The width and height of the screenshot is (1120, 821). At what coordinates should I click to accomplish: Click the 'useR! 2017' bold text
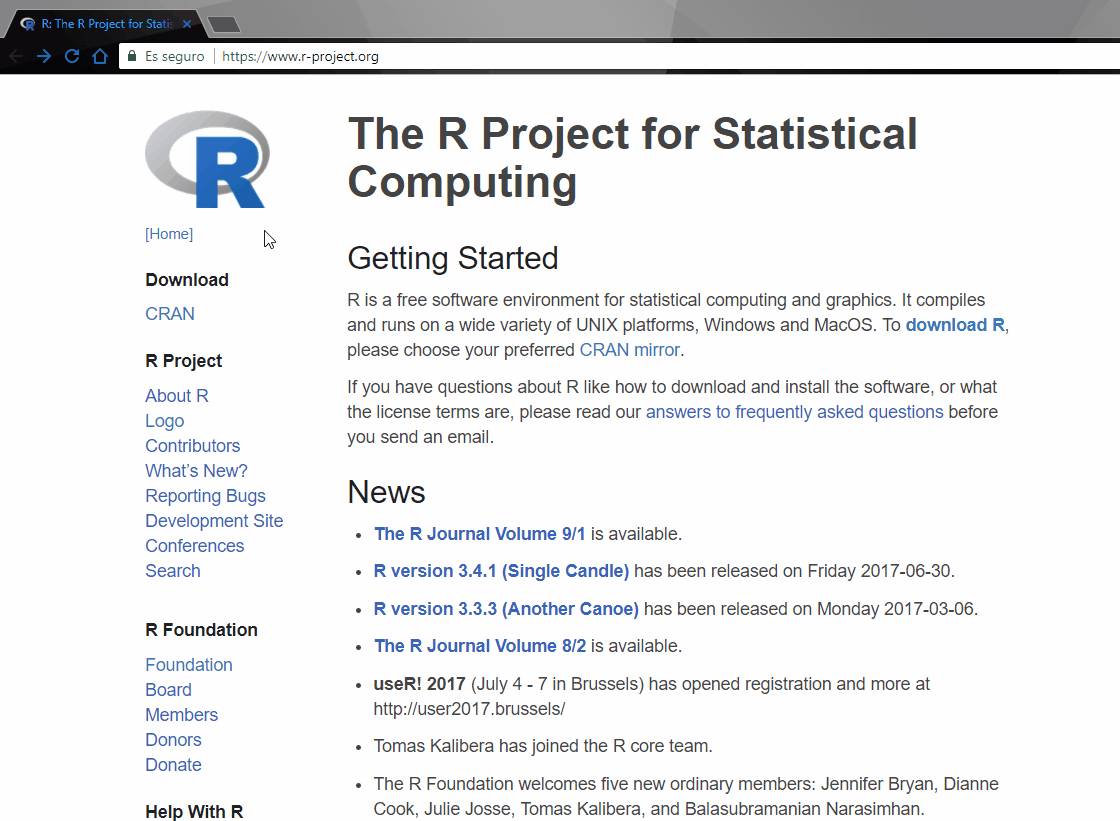(x=419, y=684)
